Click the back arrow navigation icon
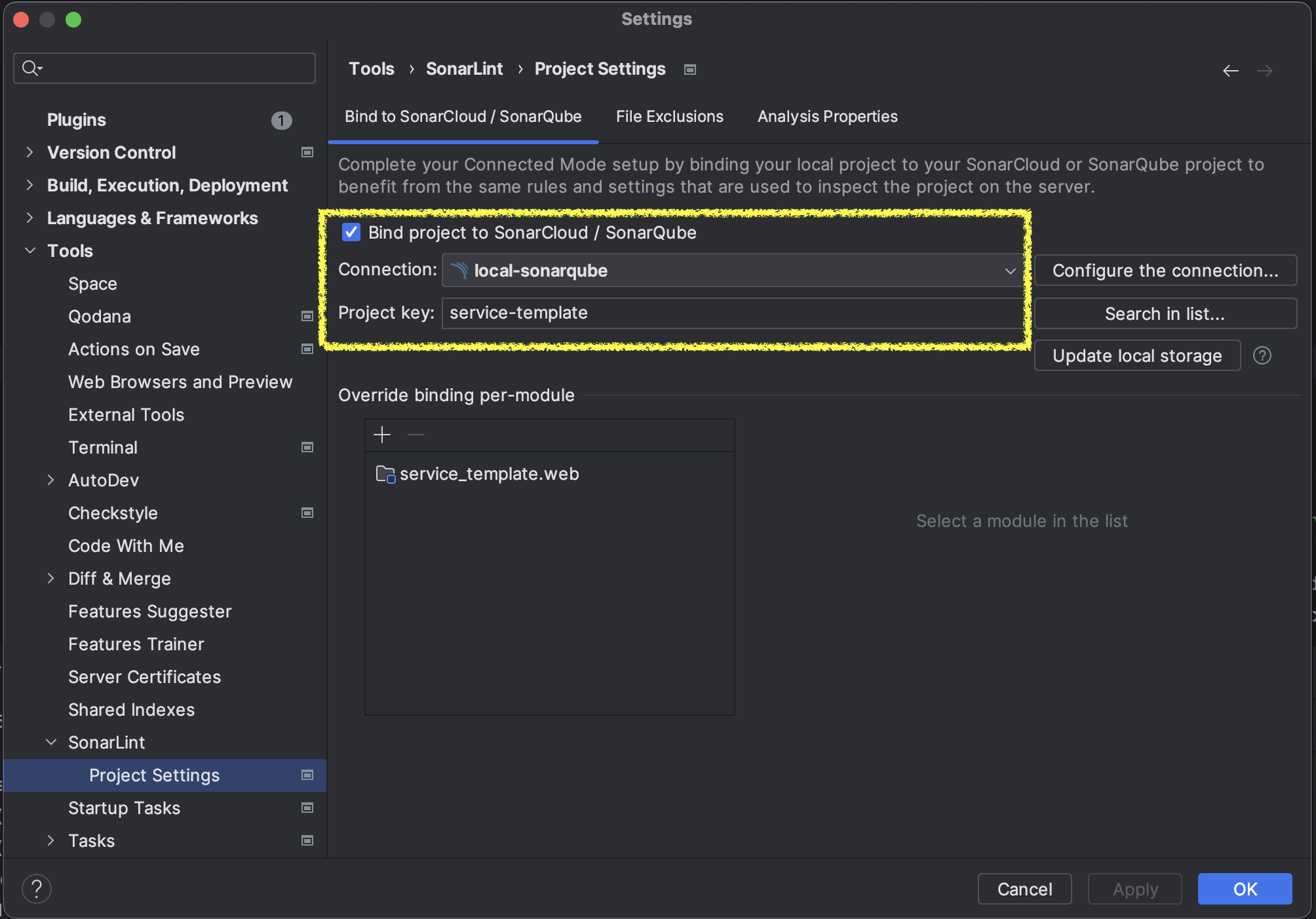 [1230, 70]
